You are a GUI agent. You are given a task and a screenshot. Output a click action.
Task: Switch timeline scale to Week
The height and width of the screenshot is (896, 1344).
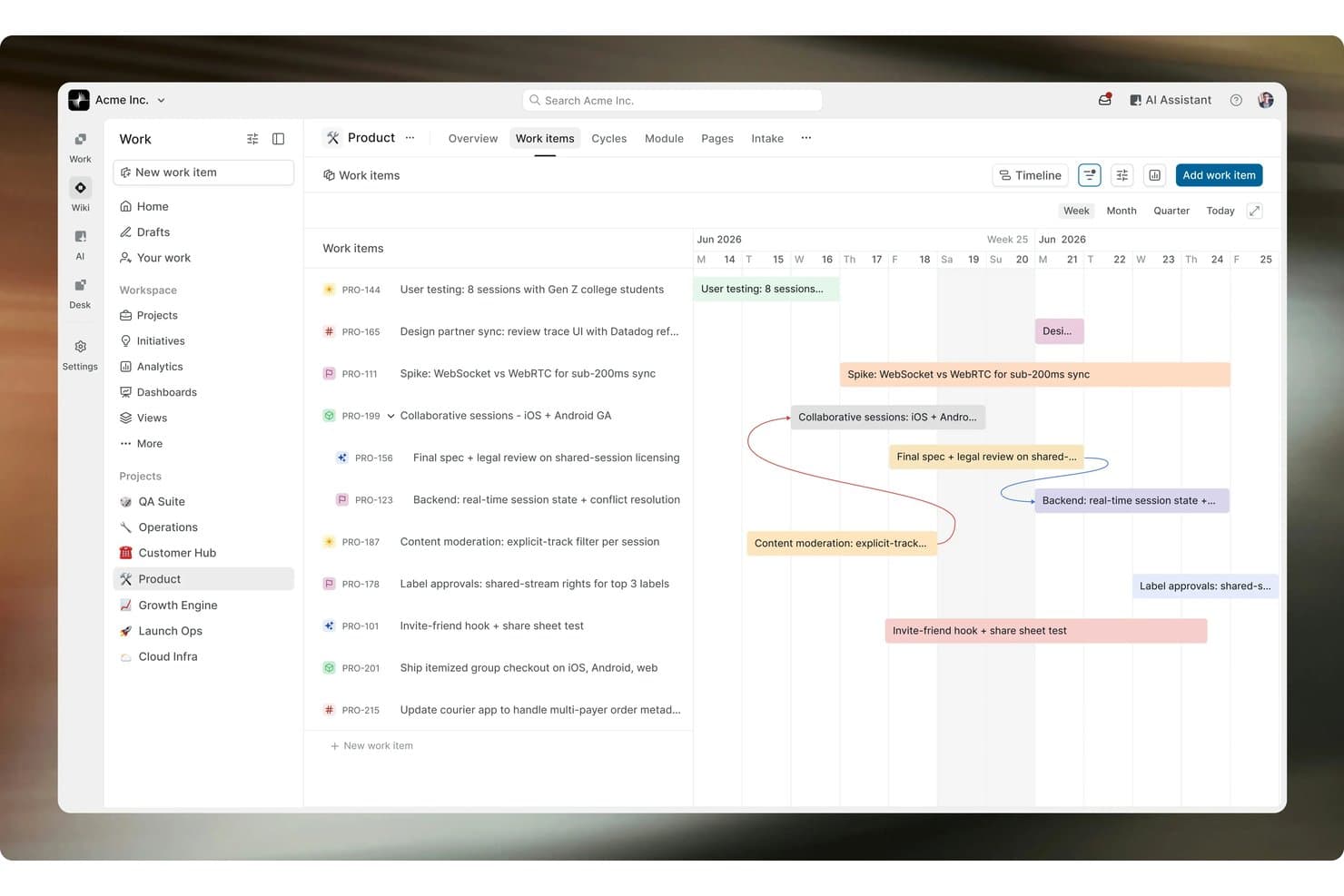pyautogui.click(x=1076, y=211)
